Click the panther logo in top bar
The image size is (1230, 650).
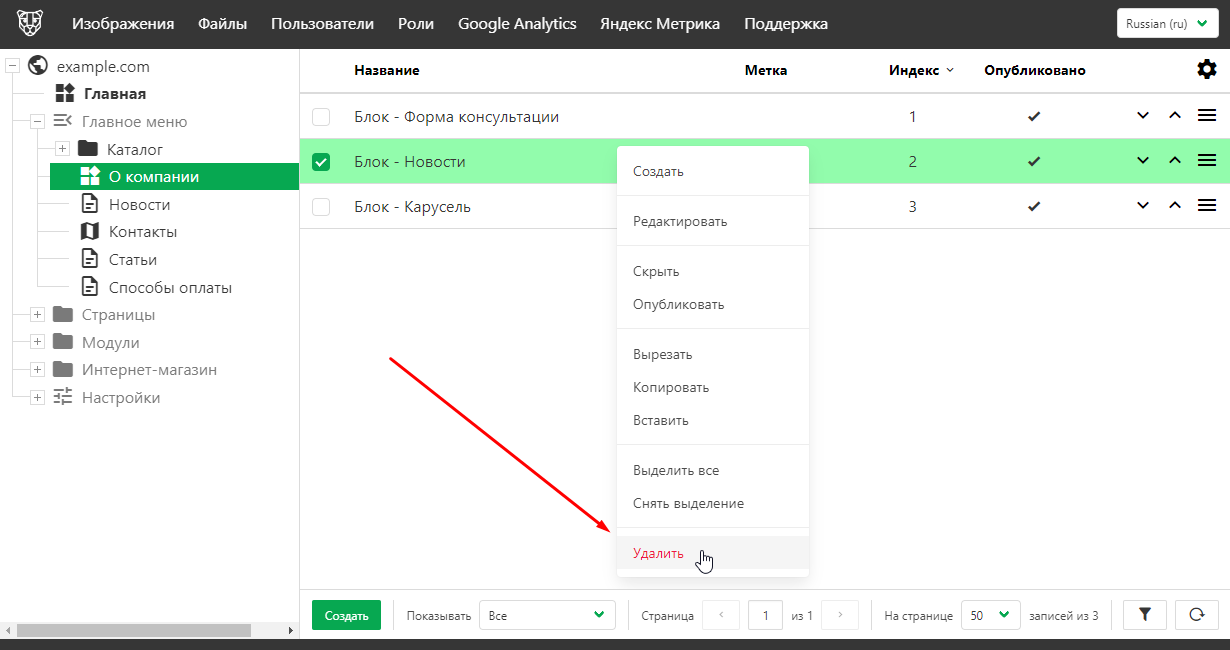[31, 24]
